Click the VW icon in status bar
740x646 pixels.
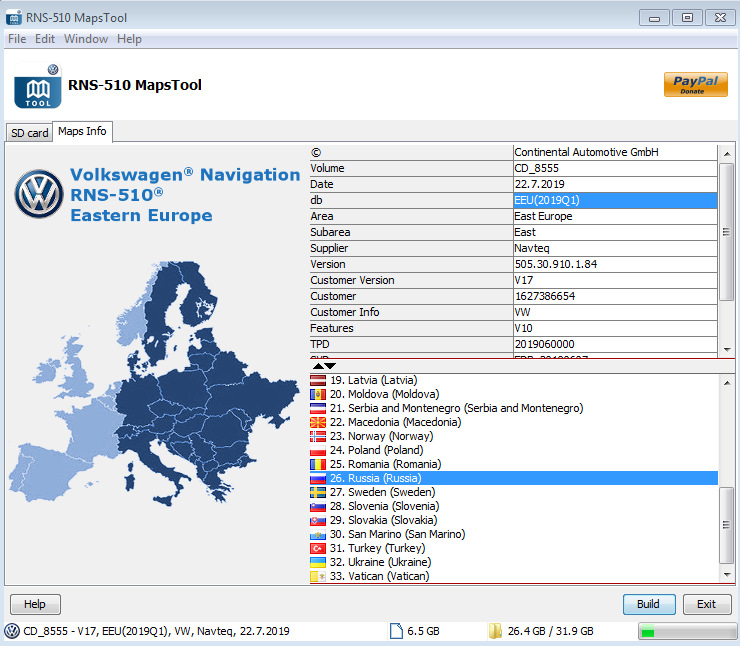12,631
